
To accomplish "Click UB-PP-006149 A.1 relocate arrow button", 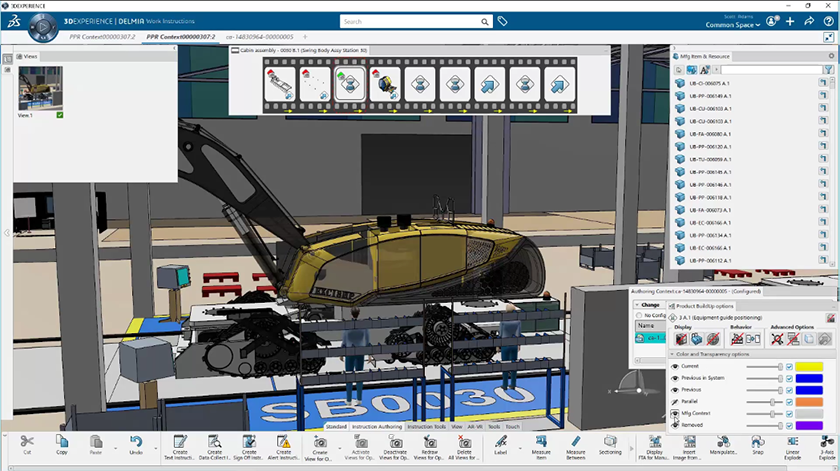I will tap(823, 95).
